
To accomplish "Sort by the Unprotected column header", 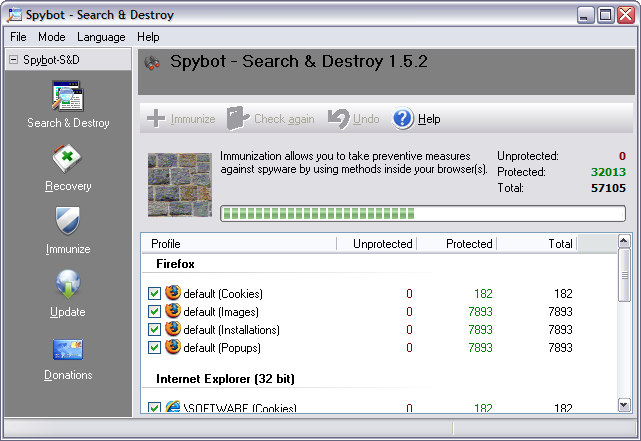I will pos(377,244).
